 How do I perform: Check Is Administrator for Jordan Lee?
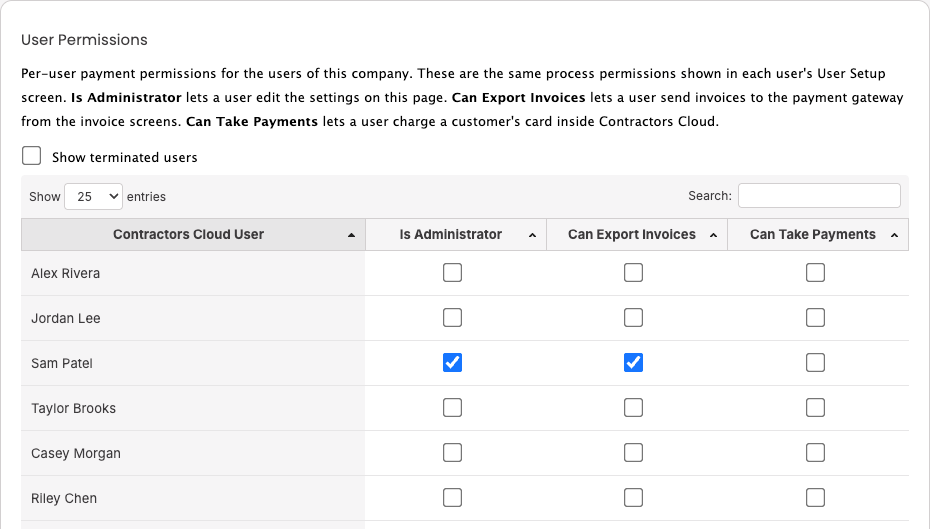coord(453,318)
